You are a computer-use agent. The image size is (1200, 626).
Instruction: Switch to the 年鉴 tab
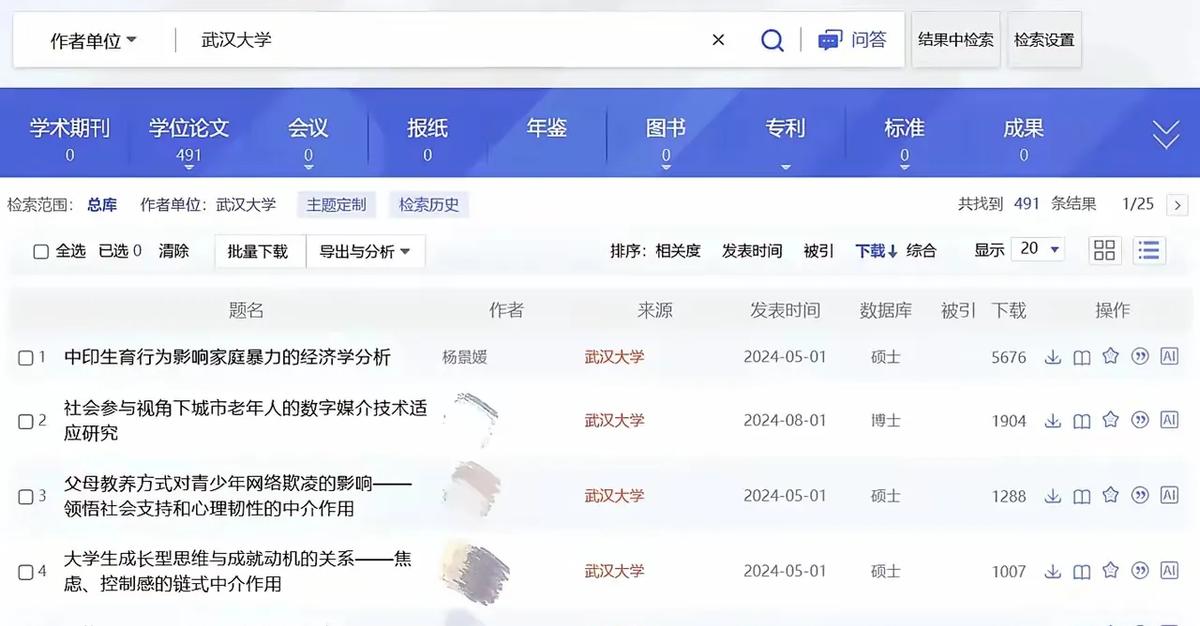pyautogui.click(x=547, y=129)
